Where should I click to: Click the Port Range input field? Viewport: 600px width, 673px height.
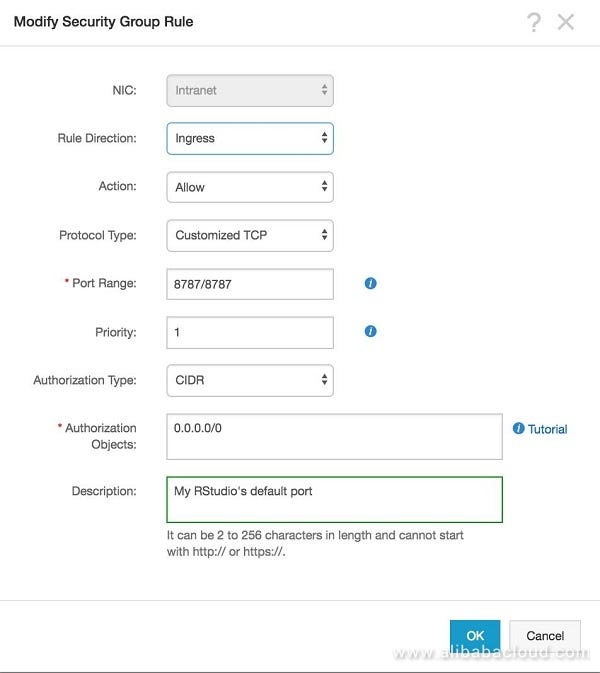click(x=249, y=284)
